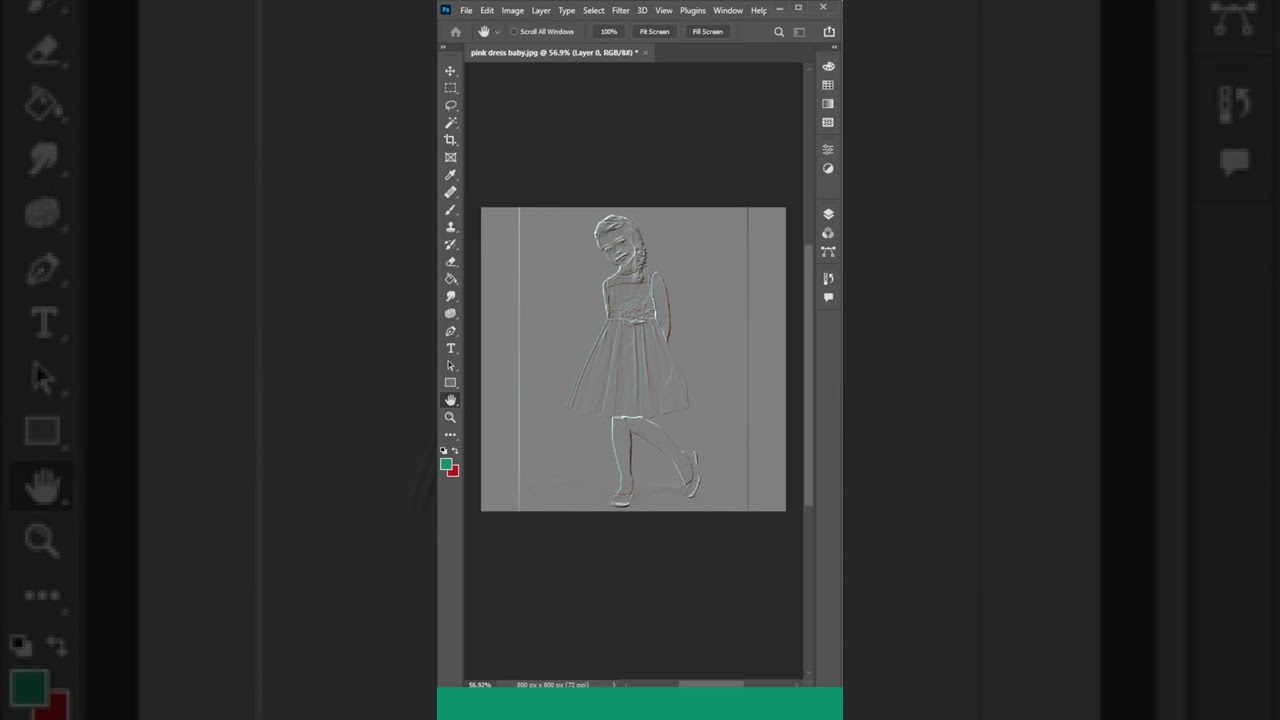Open the workspace switcher icon
Viewport: 1280px width, 720px height.
(x=799, y=32)
